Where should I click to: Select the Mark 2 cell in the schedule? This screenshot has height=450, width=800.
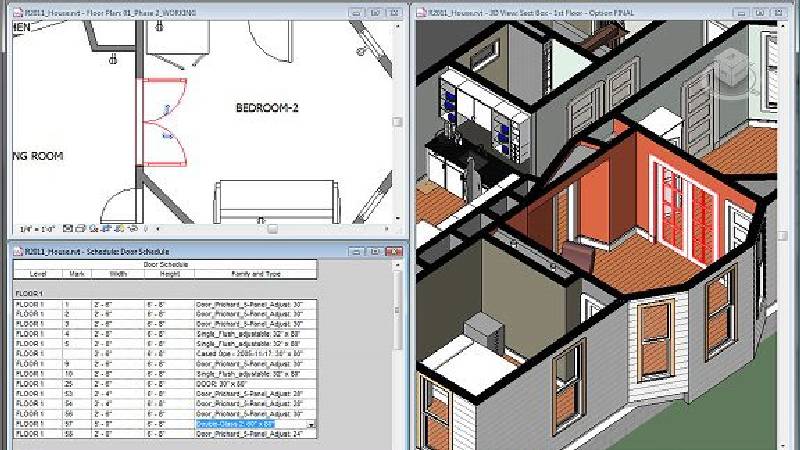tap(77, 314)
